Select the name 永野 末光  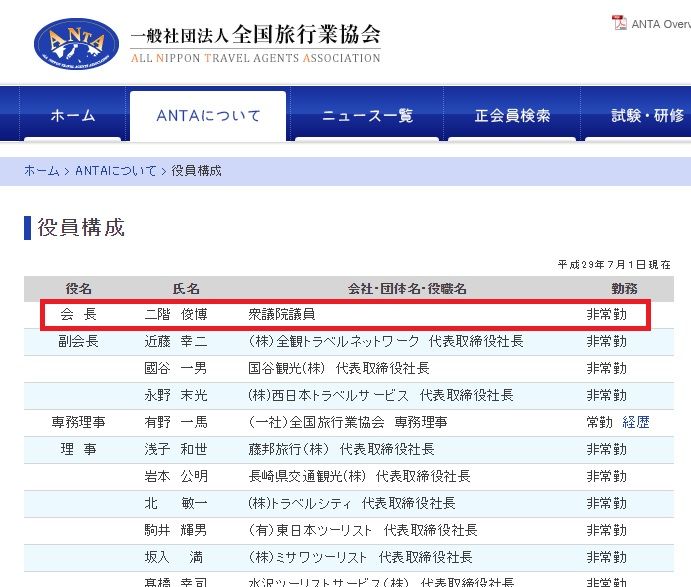tap(176, 395)
